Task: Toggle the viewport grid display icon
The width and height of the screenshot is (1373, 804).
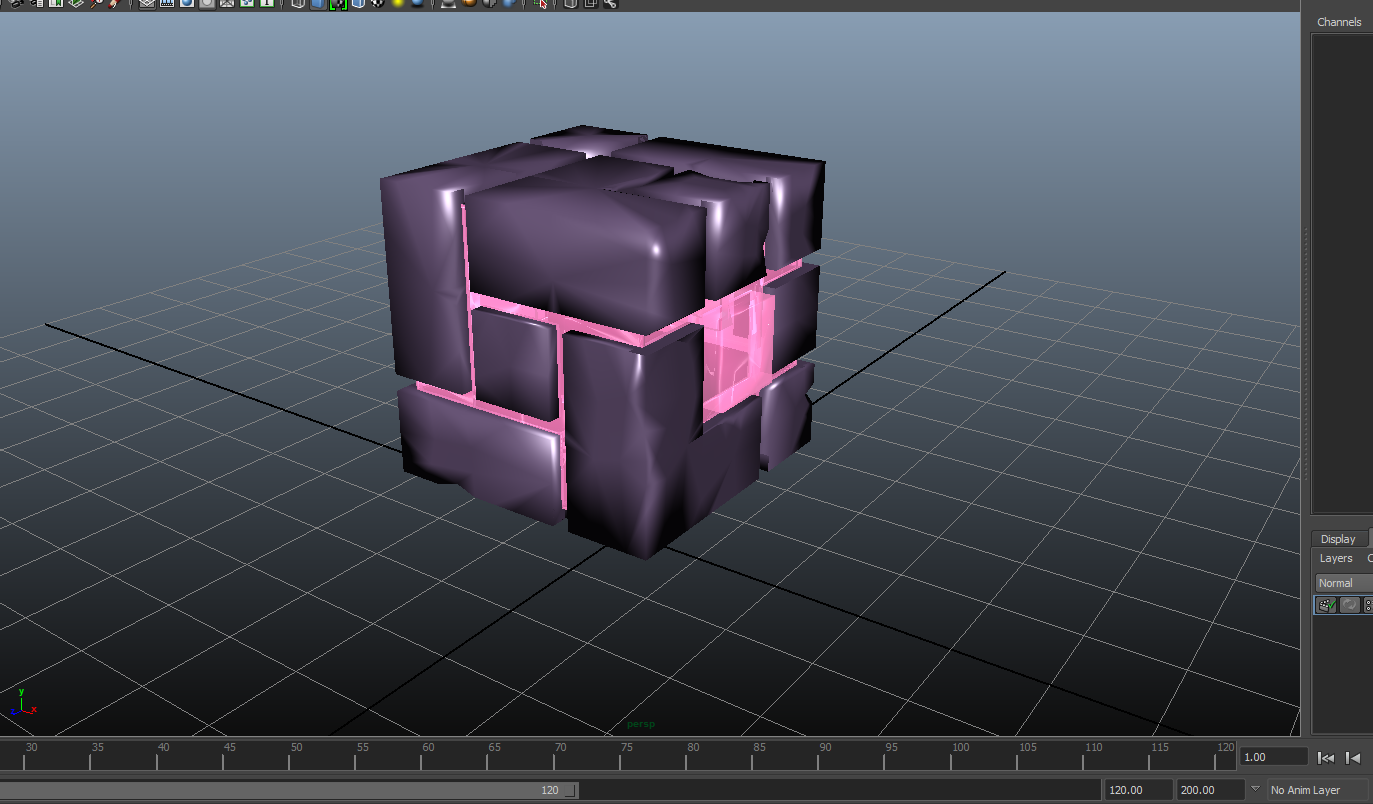Action: pyautogui.click(x=148, y=3)
